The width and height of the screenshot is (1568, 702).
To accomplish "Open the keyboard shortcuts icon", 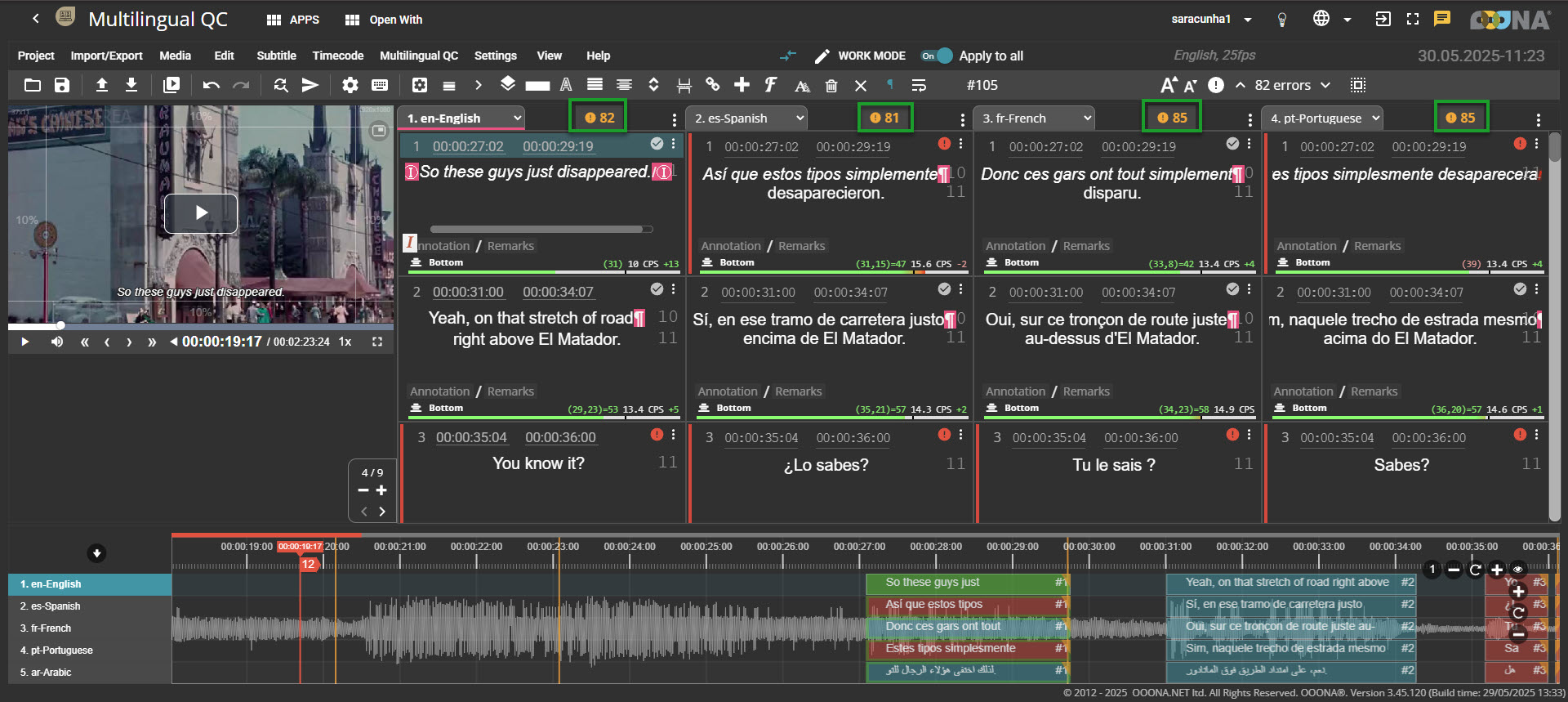I will pos(380,85).
